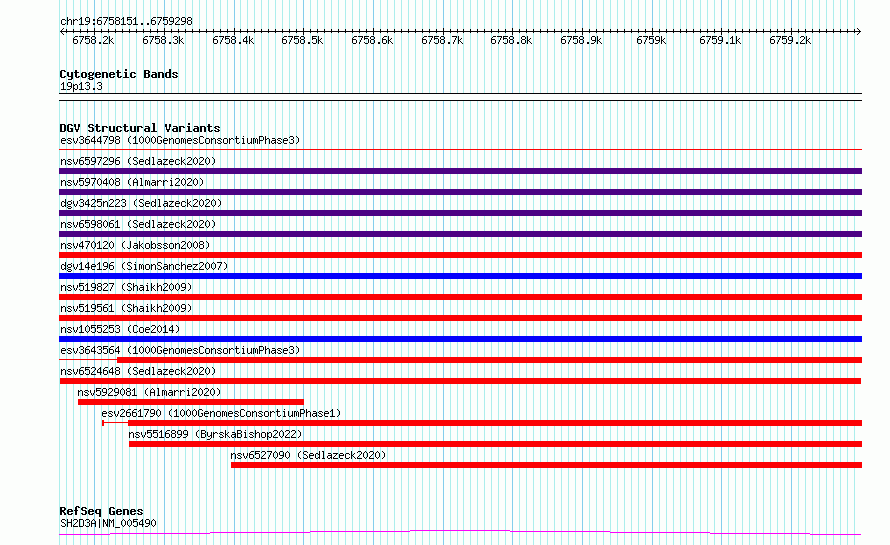This screenshot has height=545, width=890.
Task: Click the red bar under nsv519561
Action: (x=460, y=318)
